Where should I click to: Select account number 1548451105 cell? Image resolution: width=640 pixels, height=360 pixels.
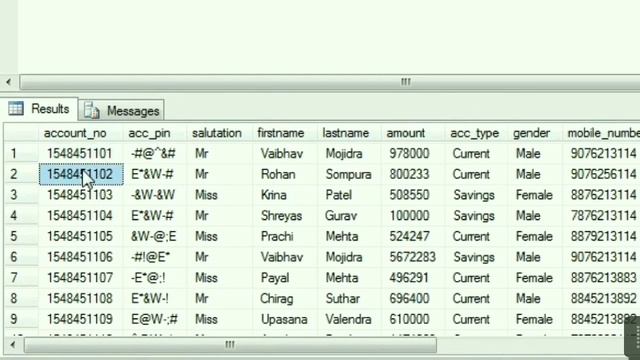(81, 236)
